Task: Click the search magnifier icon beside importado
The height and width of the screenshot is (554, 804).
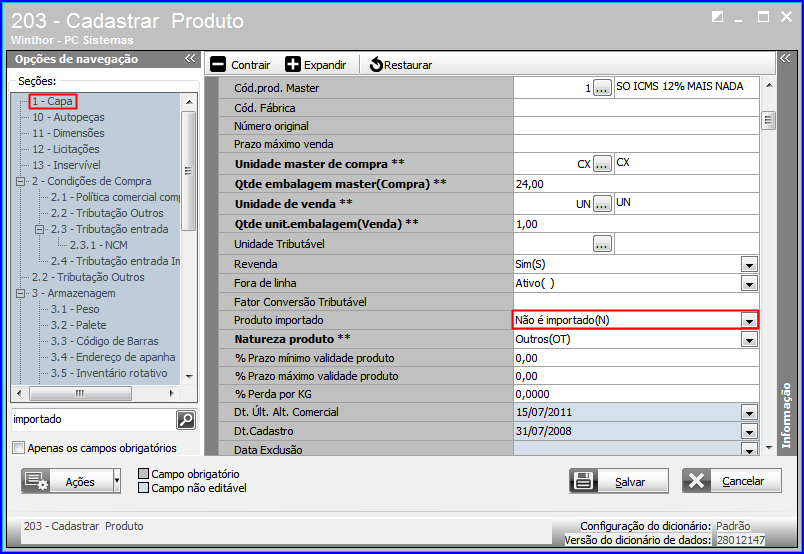Action: [x=186, y=420]
